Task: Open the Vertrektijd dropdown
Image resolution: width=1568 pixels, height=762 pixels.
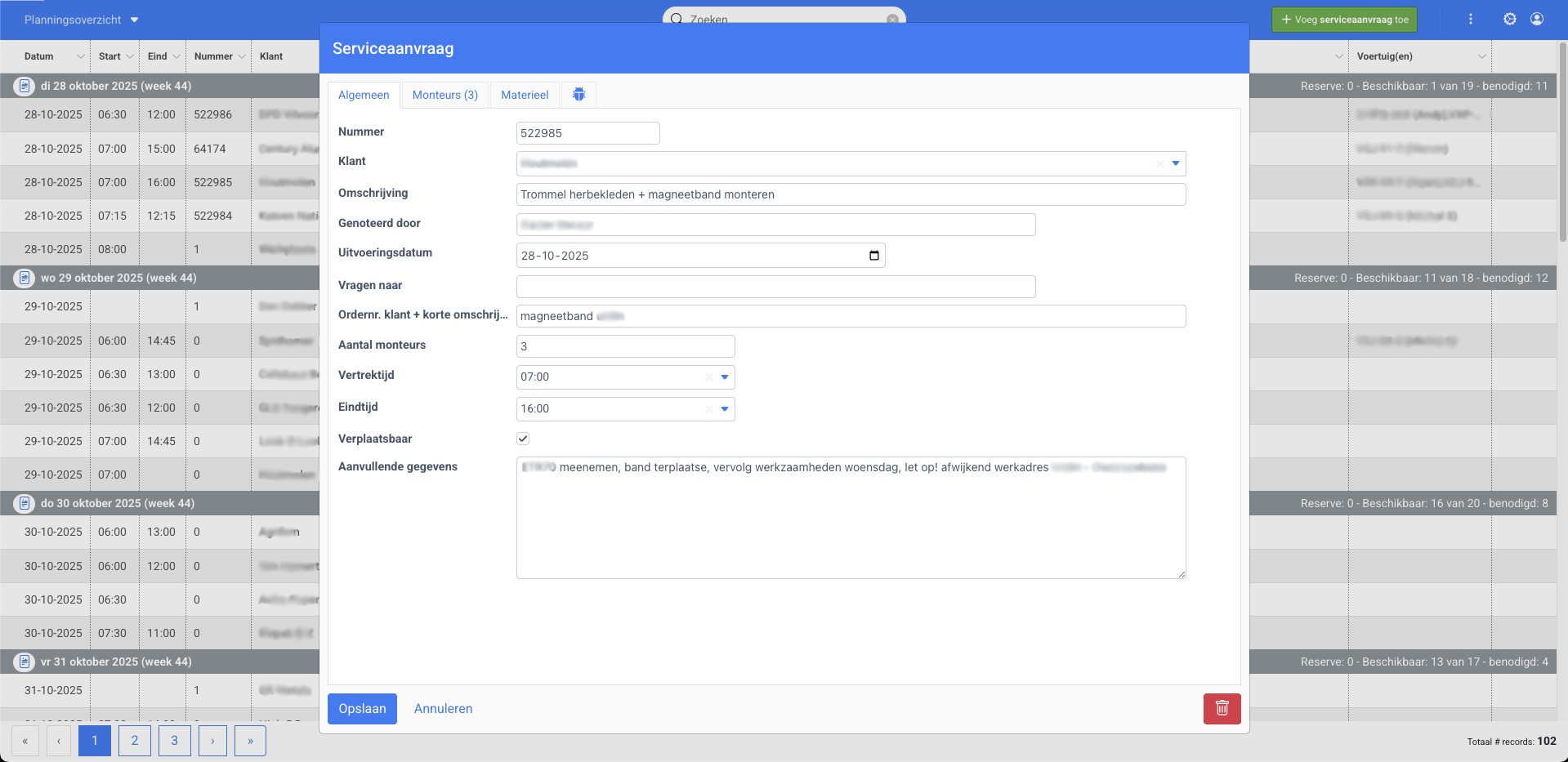Action: [x=724, y=377]
